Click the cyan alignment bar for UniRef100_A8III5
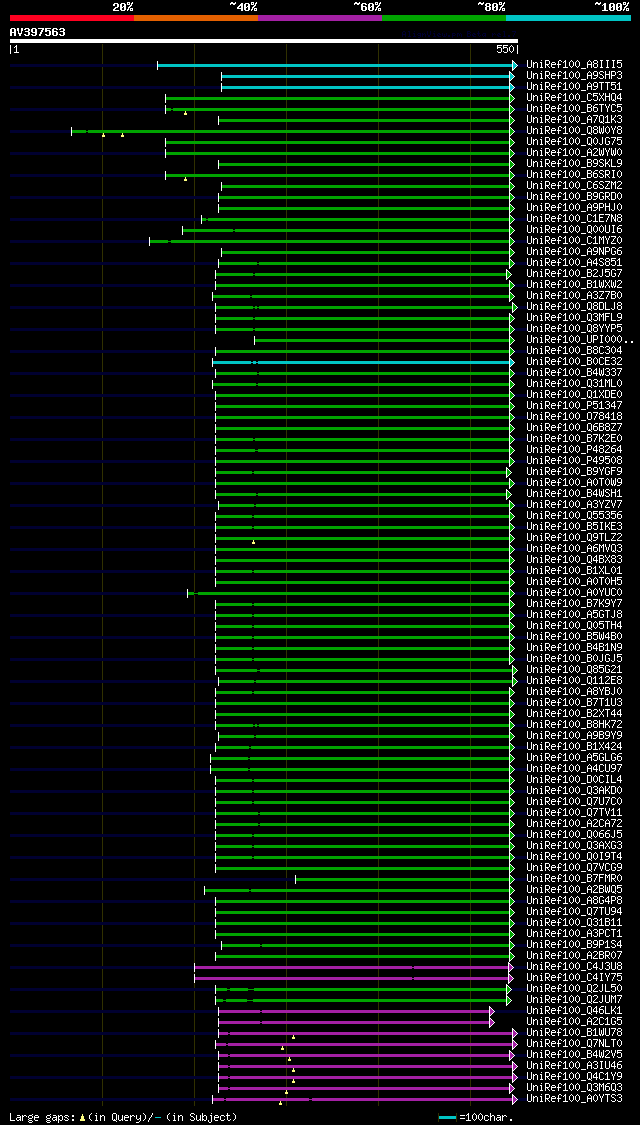Image resolution: width=640 pixels, height=1125 pixels. click(x=337, y=65)
